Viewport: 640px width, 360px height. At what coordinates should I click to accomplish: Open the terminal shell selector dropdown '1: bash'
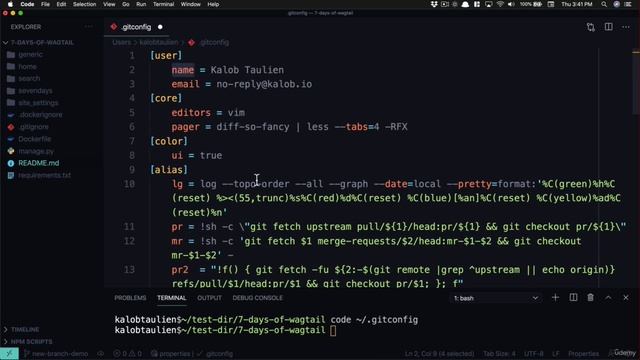coord(496,298)
